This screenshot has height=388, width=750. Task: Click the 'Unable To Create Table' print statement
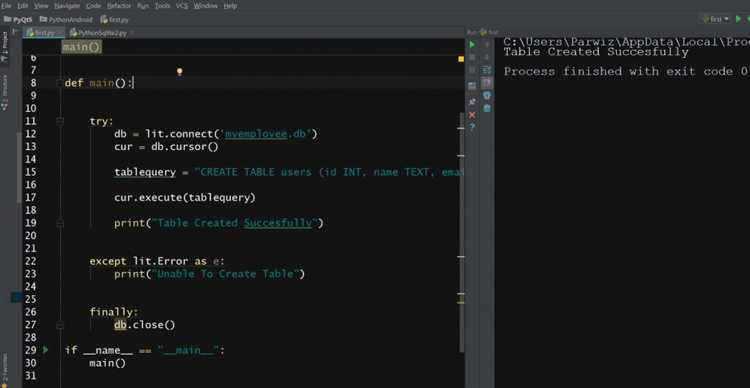[209, 274]
